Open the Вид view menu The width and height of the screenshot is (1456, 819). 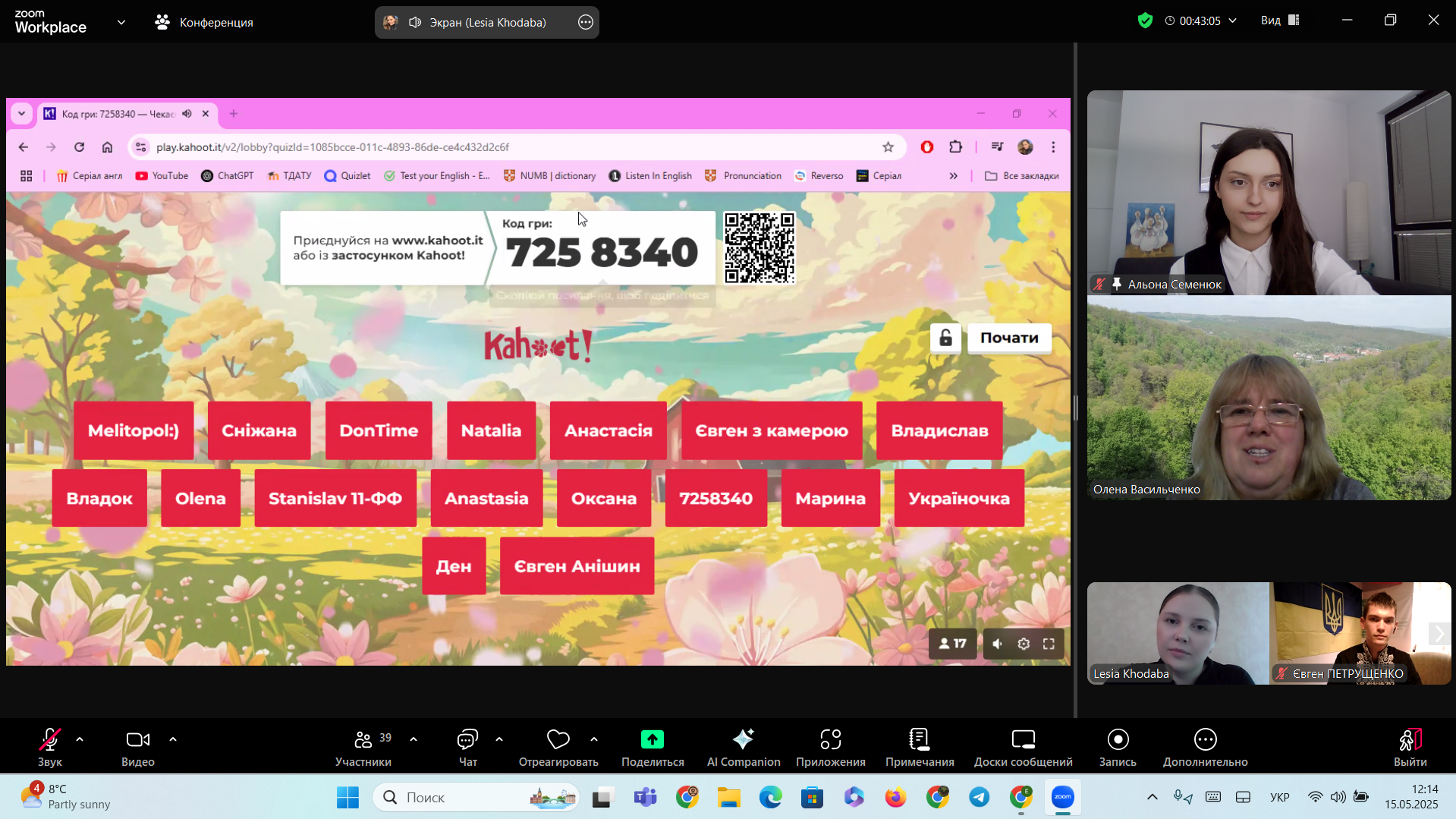click(x=1280, y=20)
